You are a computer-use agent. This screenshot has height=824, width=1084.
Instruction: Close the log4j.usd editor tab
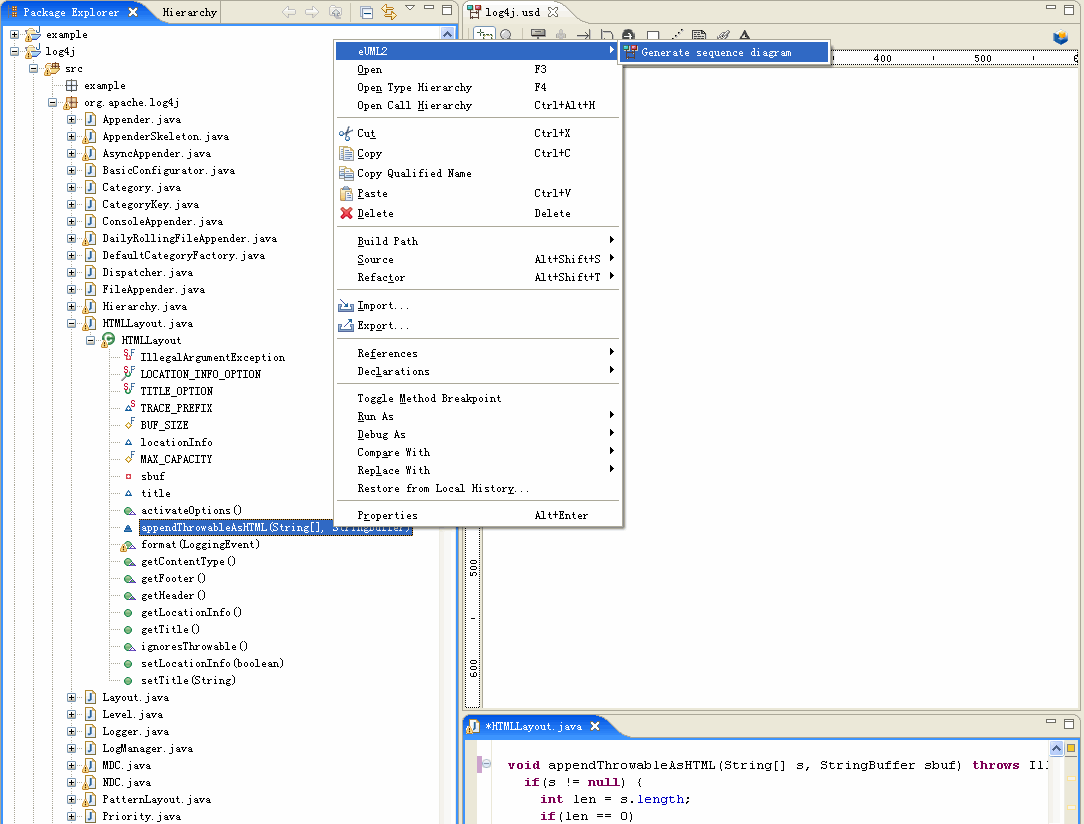pyautogui.click(x=553, y=12)
